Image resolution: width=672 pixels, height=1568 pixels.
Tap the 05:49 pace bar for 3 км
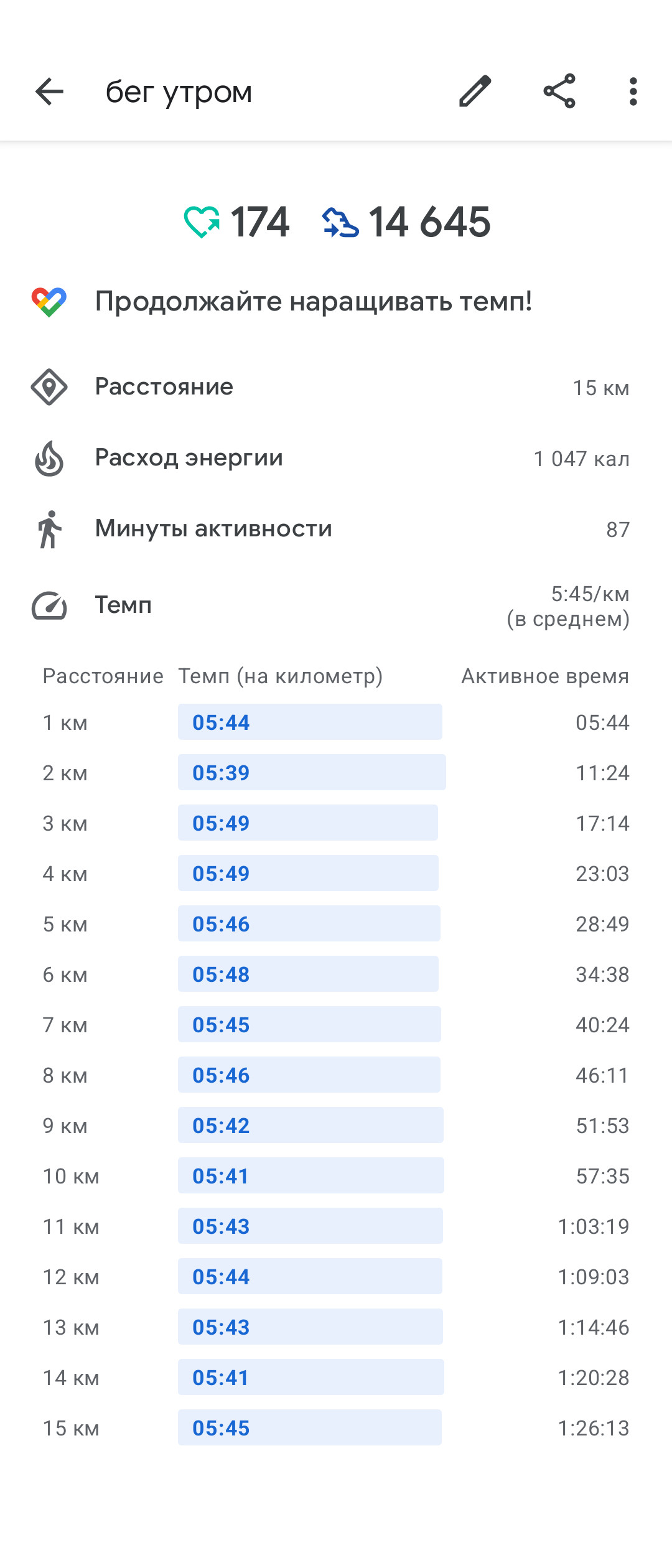coord(308,823)
